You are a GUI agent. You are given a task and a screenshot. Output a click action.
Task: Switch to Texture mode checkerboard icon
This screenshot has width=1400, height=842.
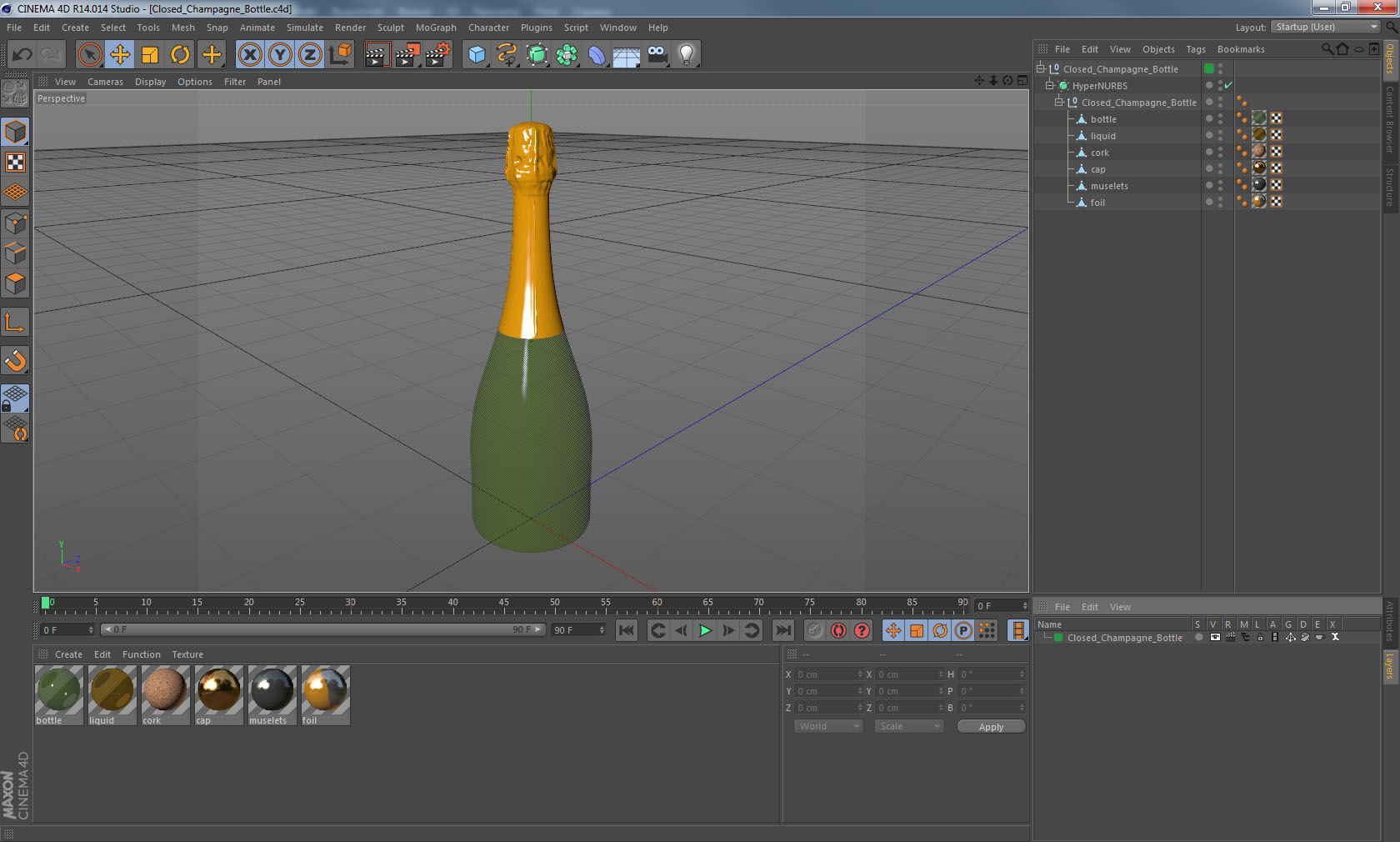pyautogui.click(x=15, y=162)
